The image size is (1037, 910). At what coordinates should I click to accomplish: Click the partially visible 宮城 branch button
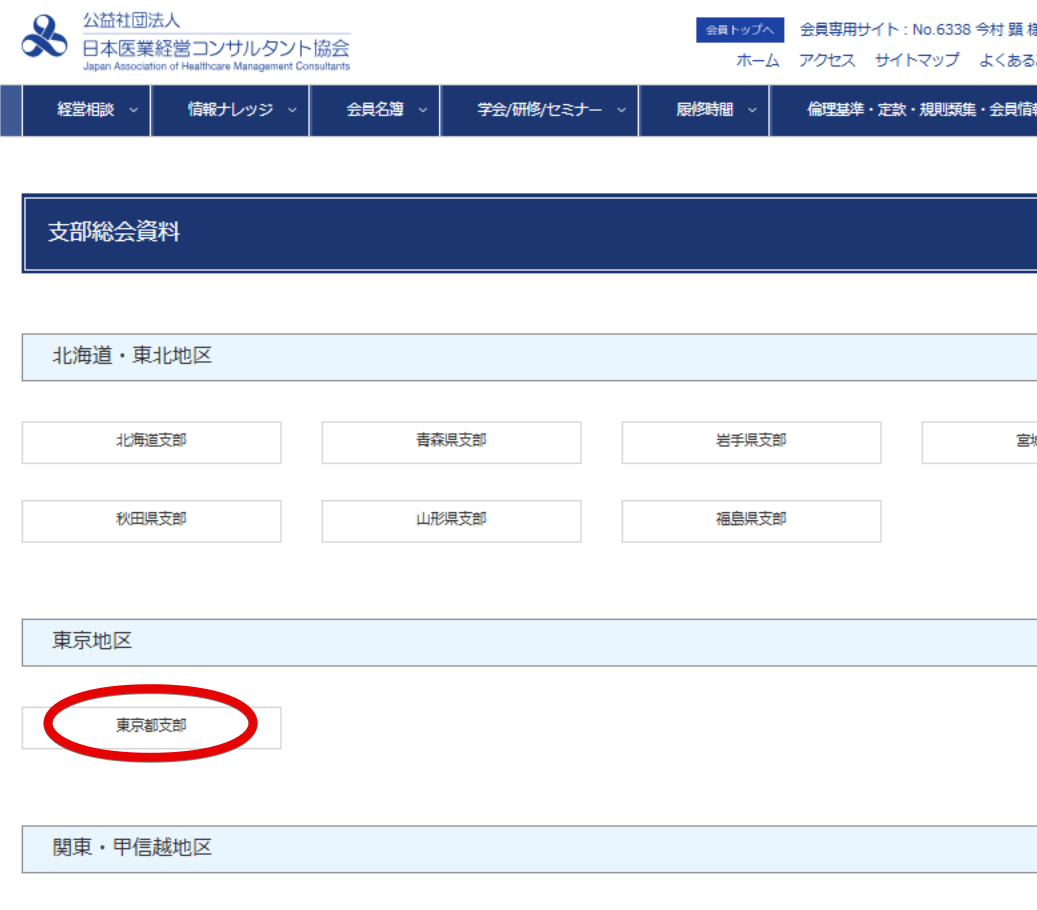[980, 442]
